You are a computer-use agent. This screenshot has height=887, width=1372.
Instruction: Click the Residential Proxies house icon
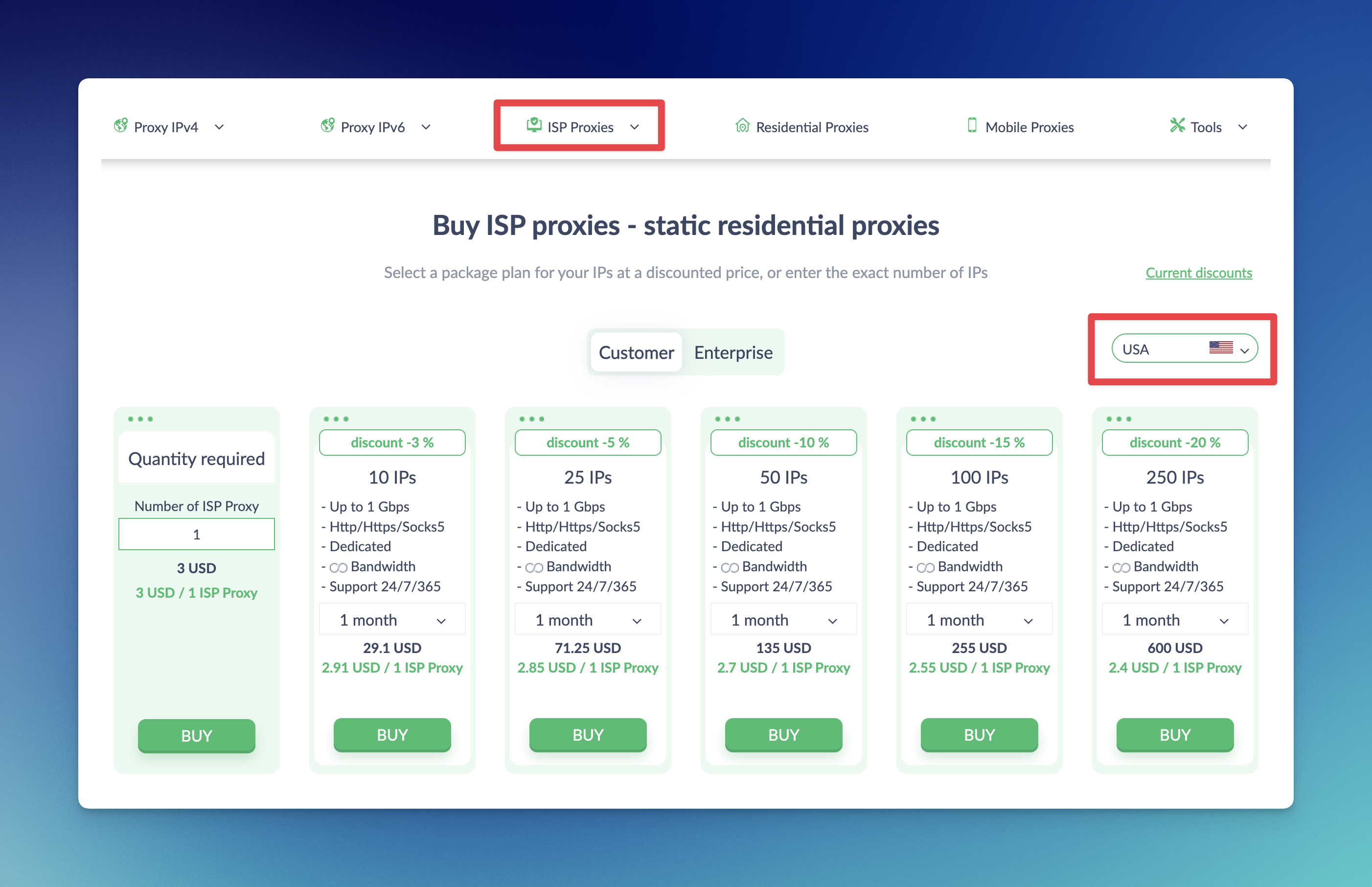[742, 126]
